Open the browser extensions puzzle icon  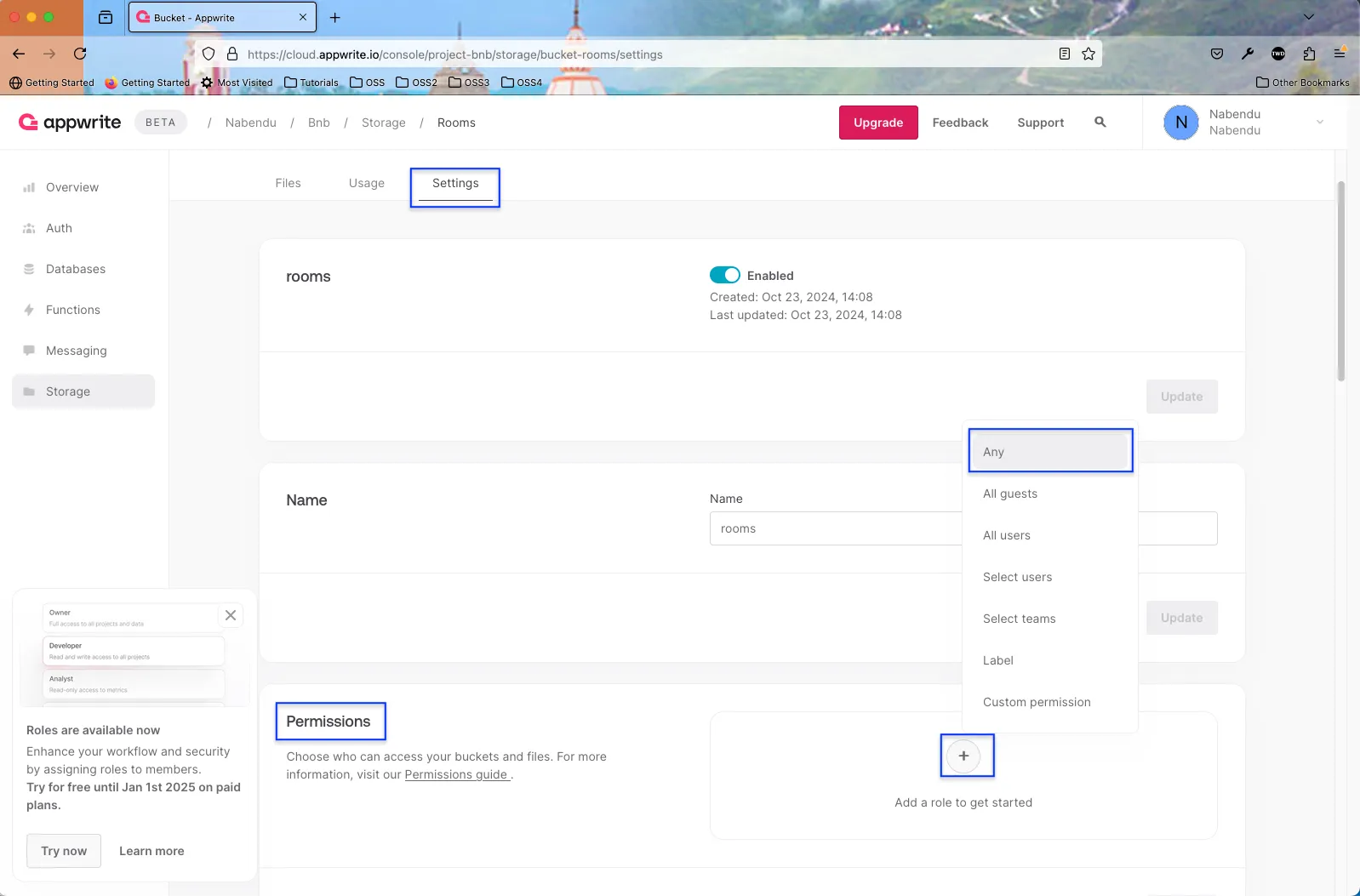[1309, 54]
